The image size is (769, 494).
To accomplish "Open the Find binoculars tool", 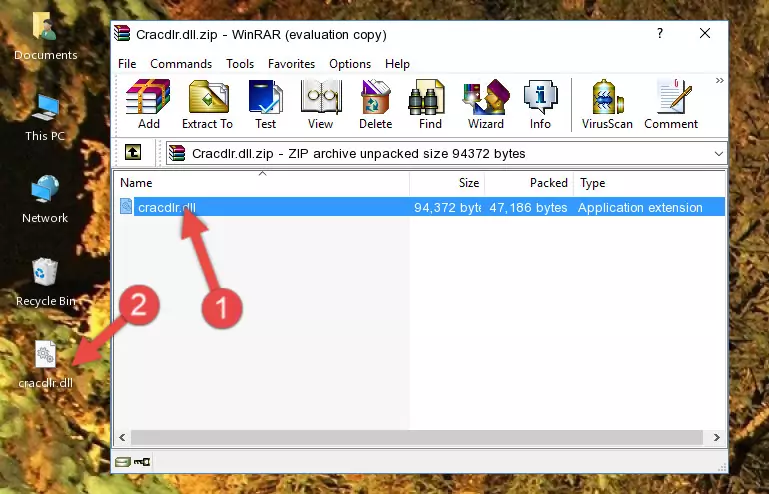I will click(430, 104).
